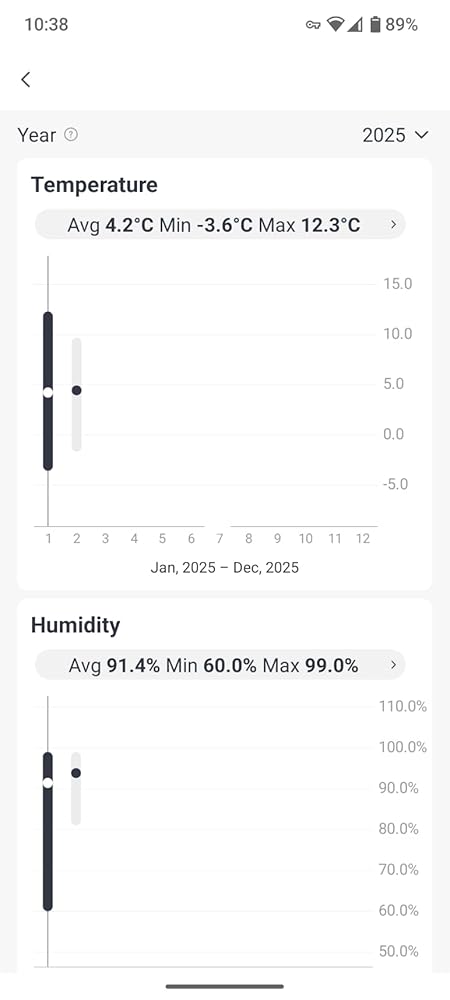Expand temperature stats summary chevron
Image resolution: width=450 pixels, height=1000 pixels.
point(393,224)
